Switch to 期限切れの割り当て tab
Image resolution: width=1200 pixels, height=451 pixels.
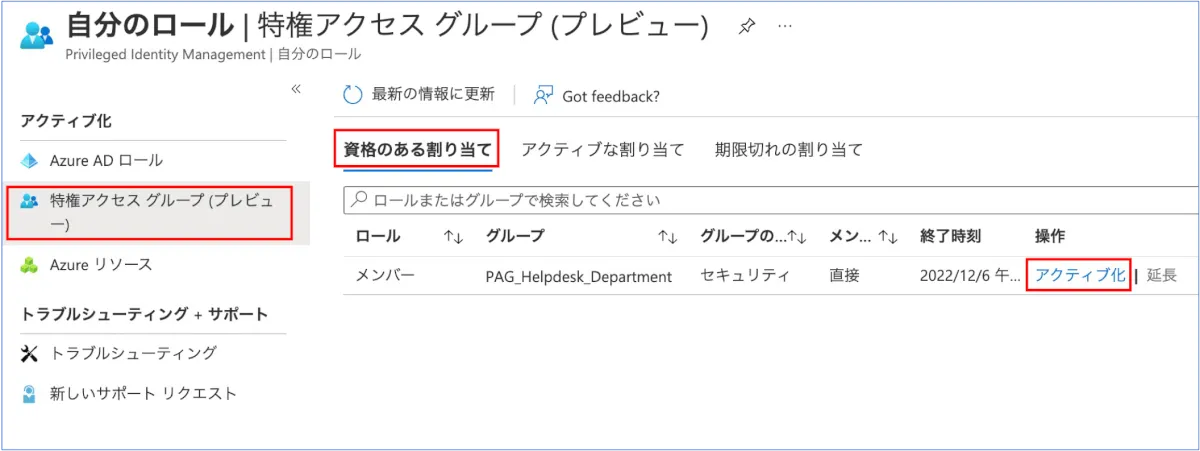[788, 150]
